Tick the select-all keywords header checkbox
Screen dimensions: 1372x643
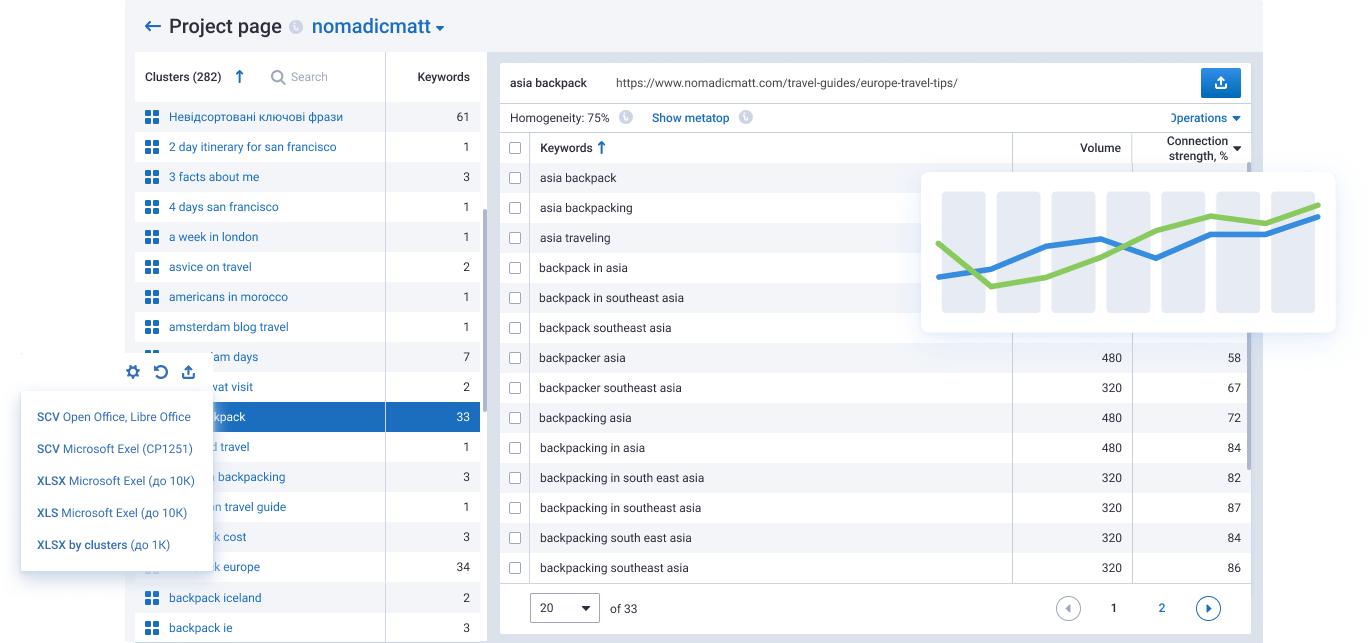click(515, 148)
